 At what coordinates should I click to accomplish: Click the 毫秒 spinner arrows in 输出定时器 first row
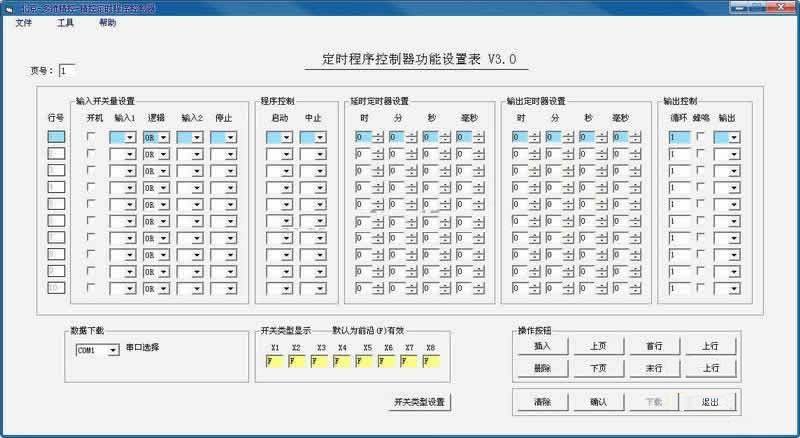[x=635, y=137]
